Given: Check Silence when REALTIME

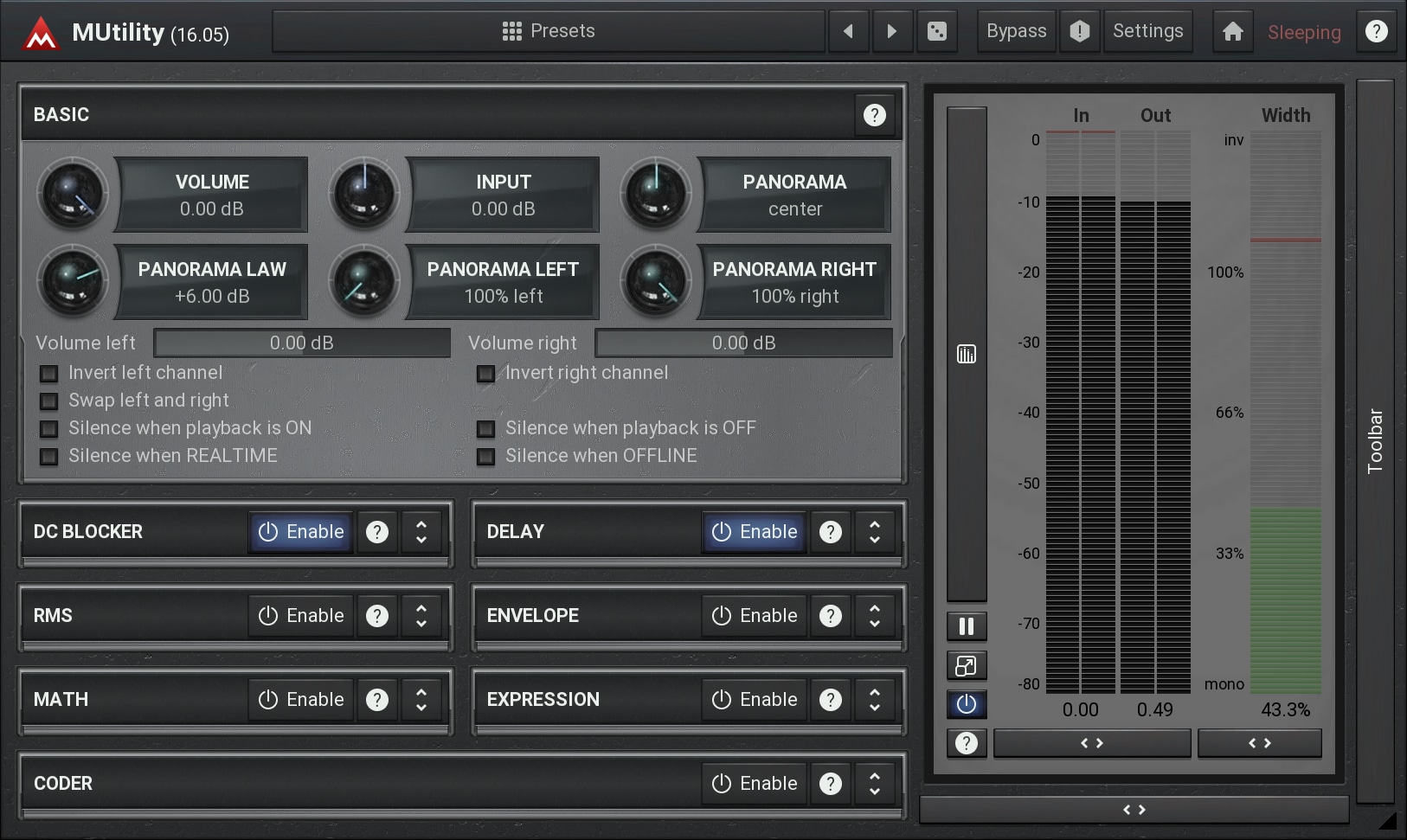Looking at the screenshot, I should point(49,457).
